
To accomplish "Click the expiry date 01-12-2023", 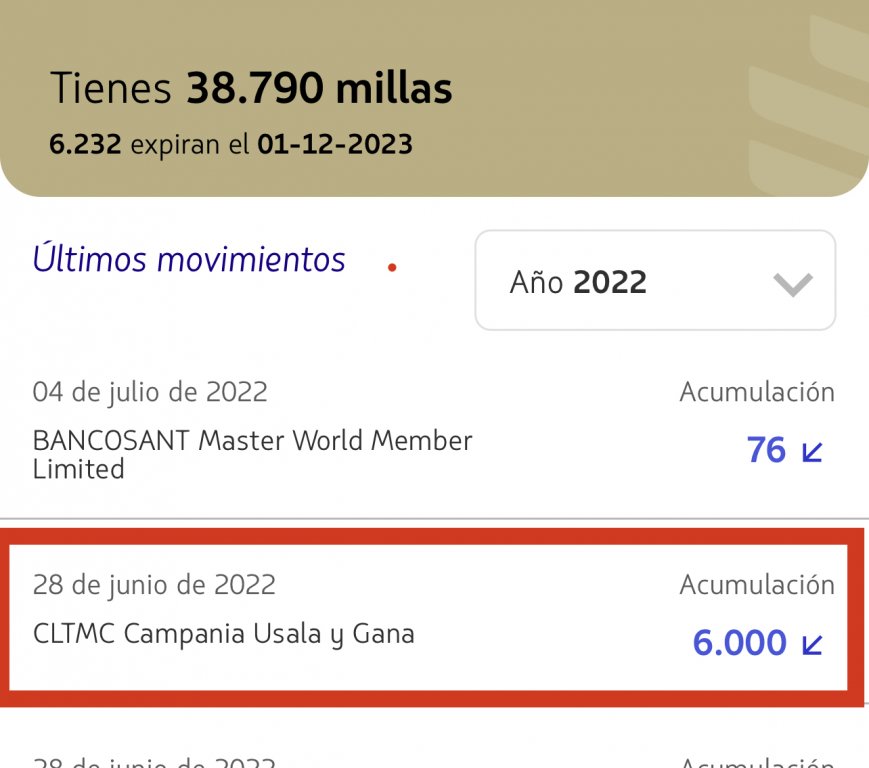I will click(334, 145).
